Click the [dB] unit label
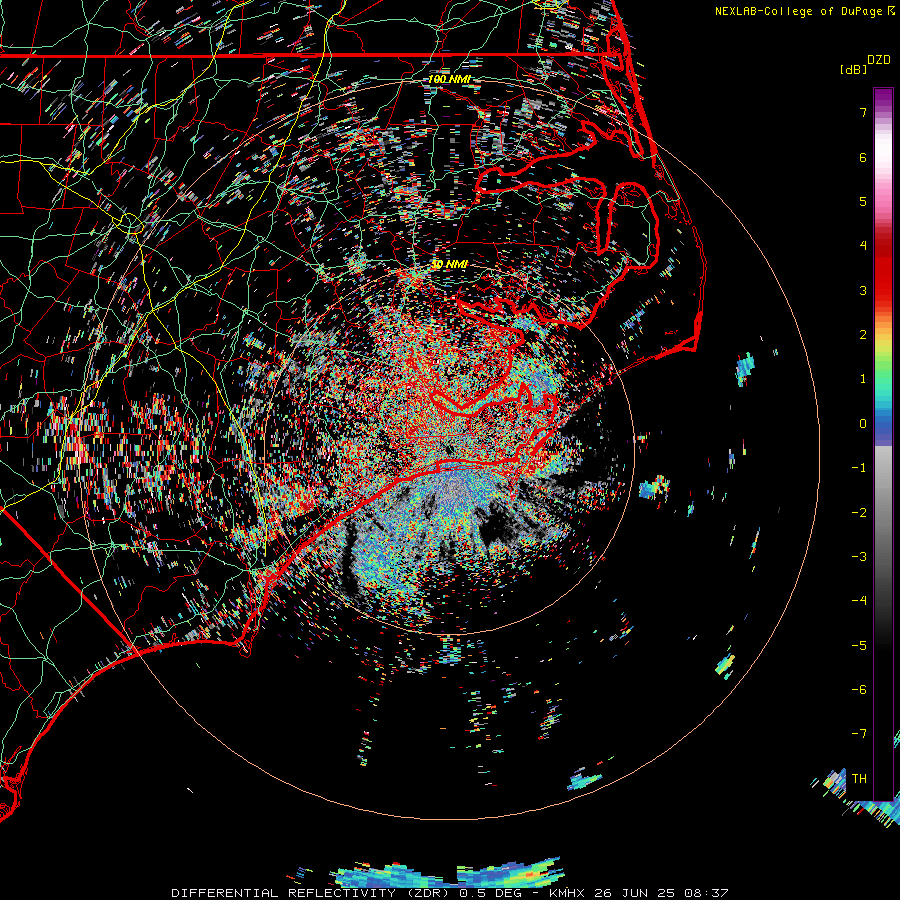This screenshot has width=900, height=900. tap(853, 69)
